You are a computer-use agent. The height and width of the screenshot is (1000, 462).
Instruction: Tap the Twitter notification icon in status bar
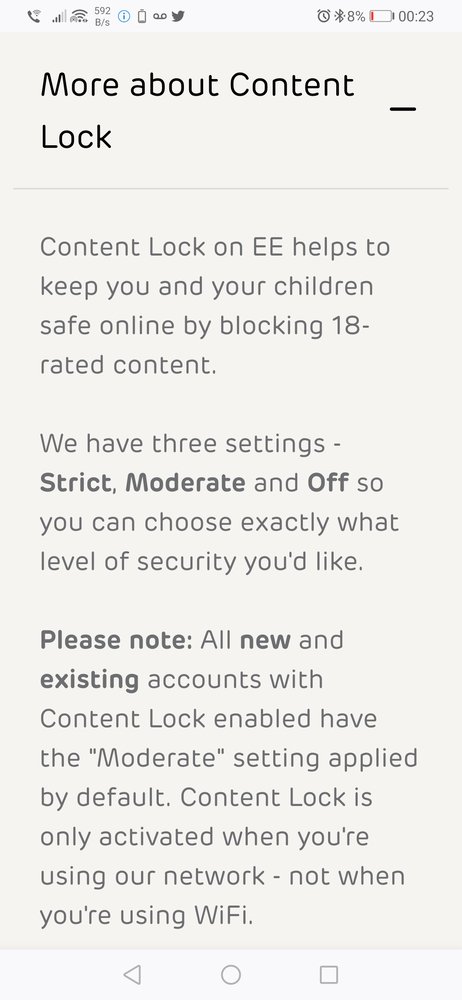tap(178, 16)
